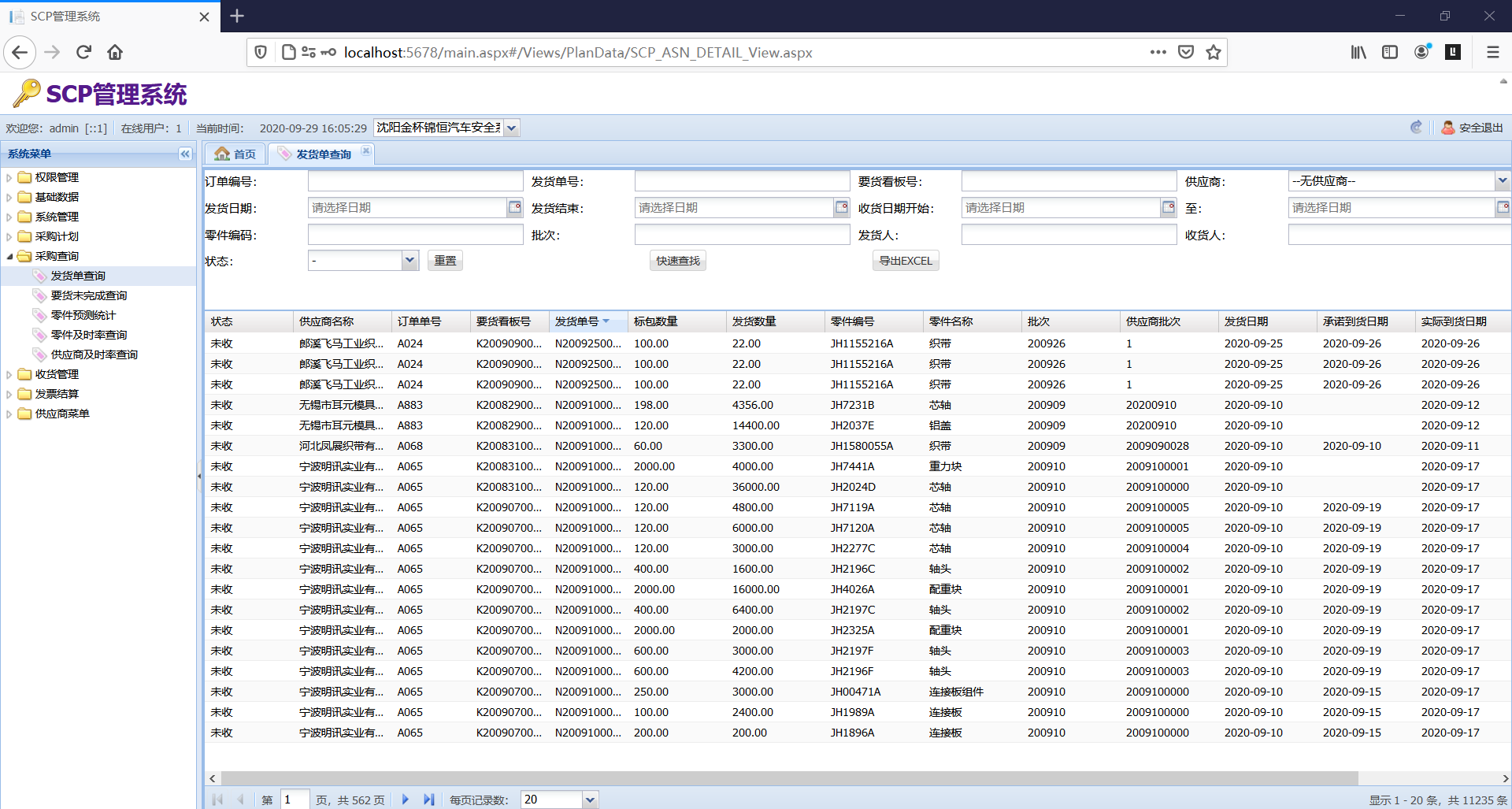This screenshot has width=1512, height=809.
Task: Open the 供应商 dropdown list
Action: [1502, 181]
